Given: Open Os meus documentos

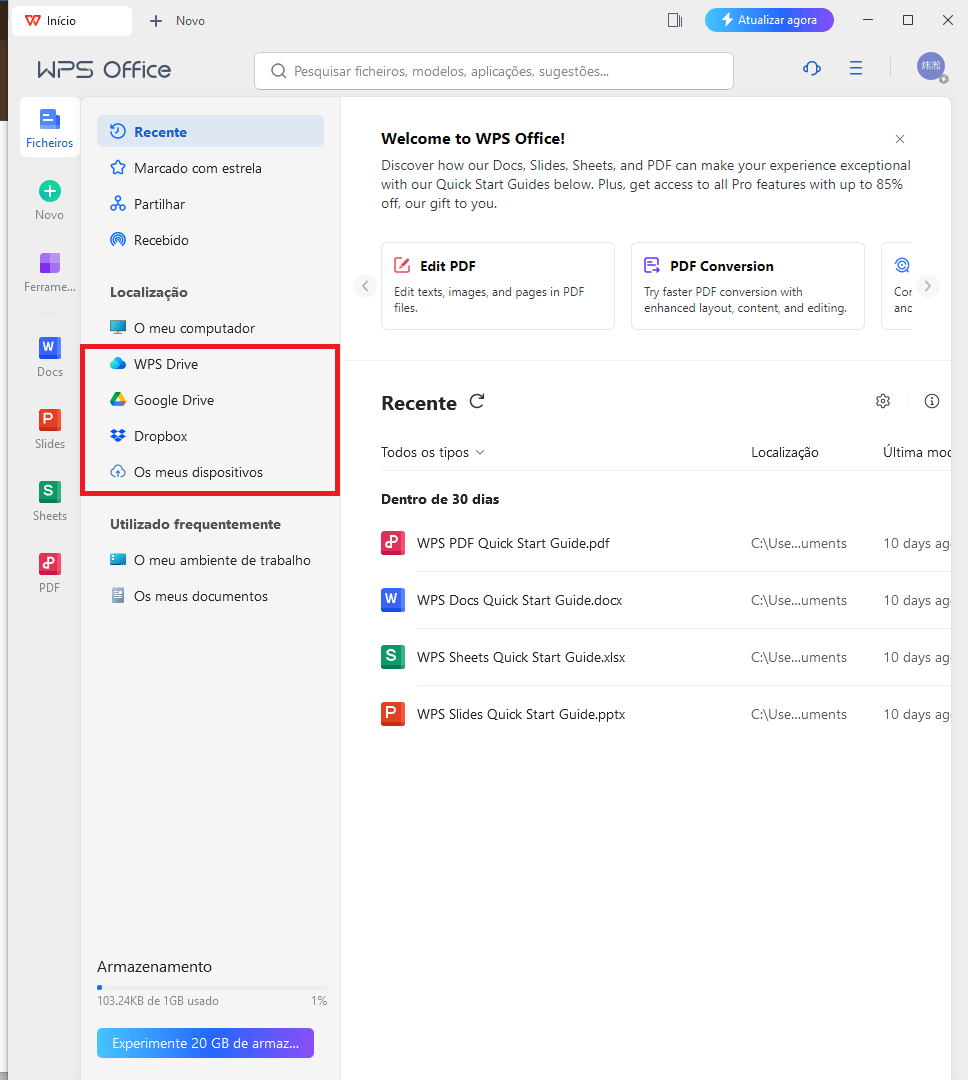Looking at the screenshot, I should (x=210, y=596).
